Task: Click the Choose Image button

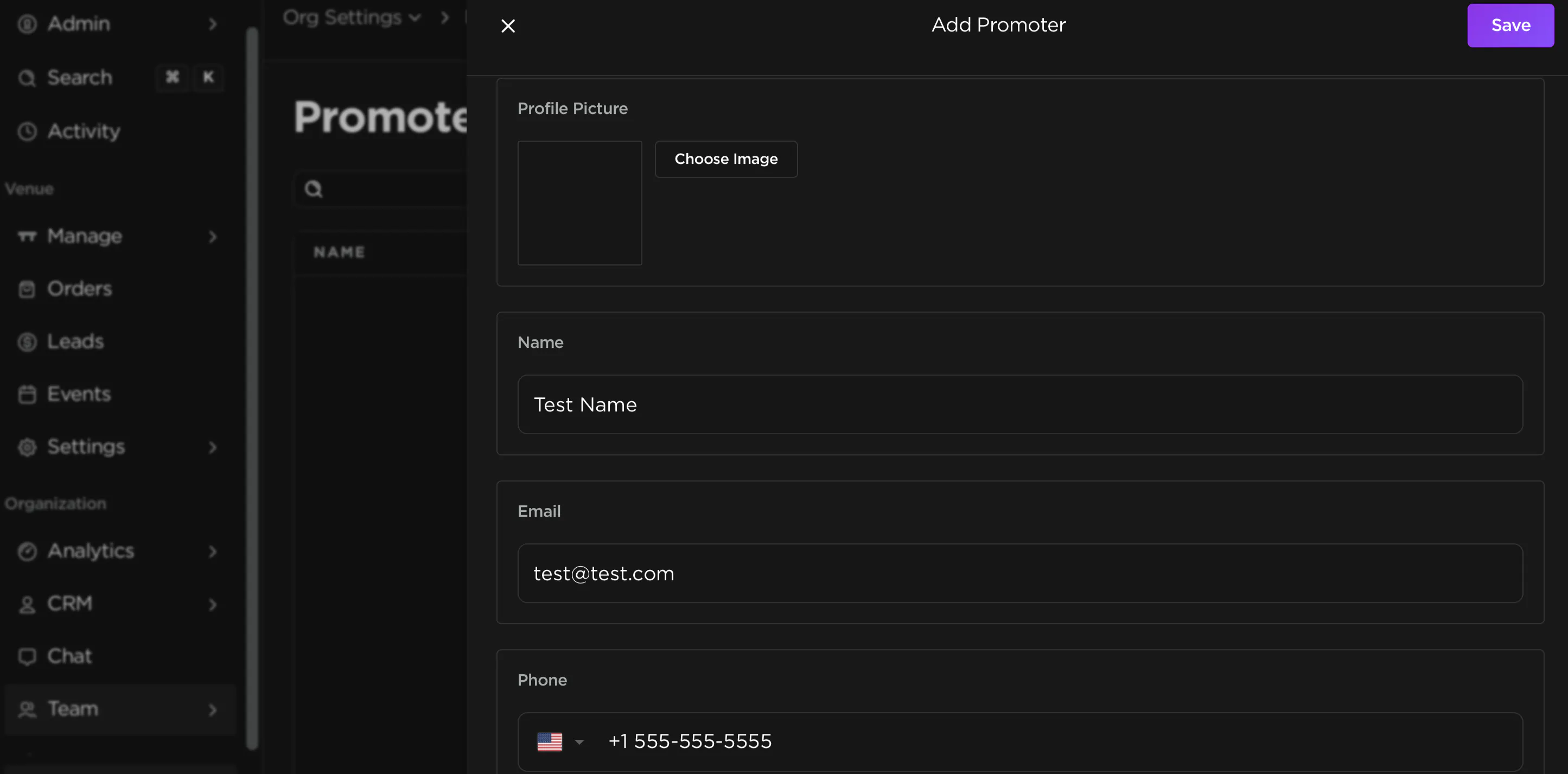Action: (x=725, y=160)
